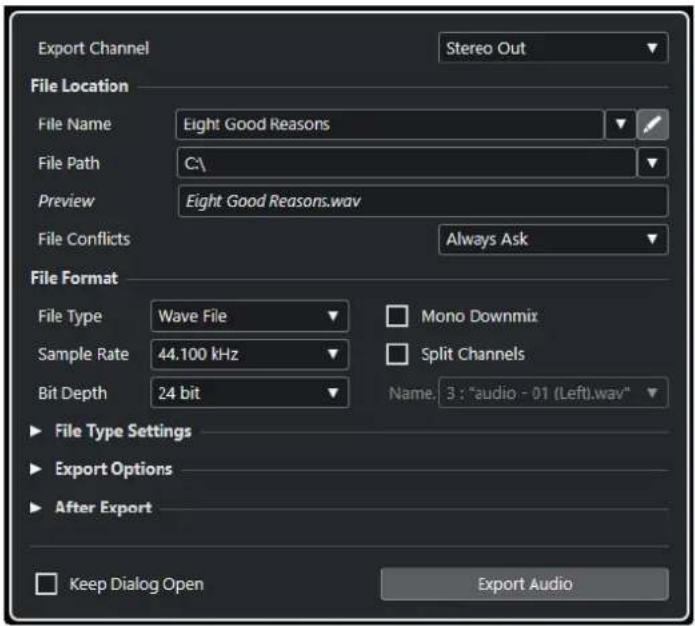Open the Bit Depth 24 bit dropdown

250,393
